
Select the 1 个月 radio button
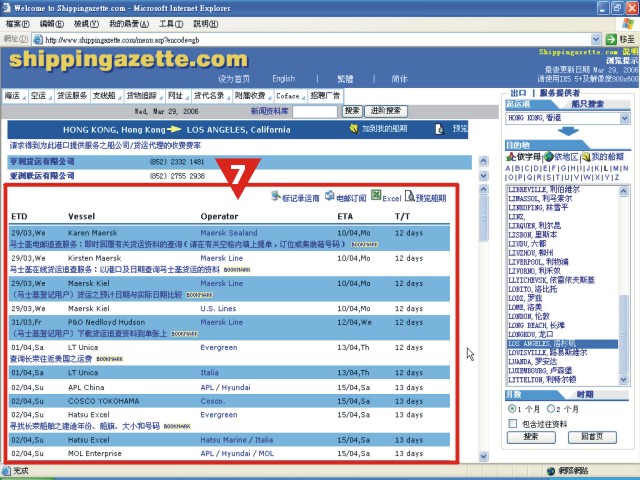click(511, 409)
